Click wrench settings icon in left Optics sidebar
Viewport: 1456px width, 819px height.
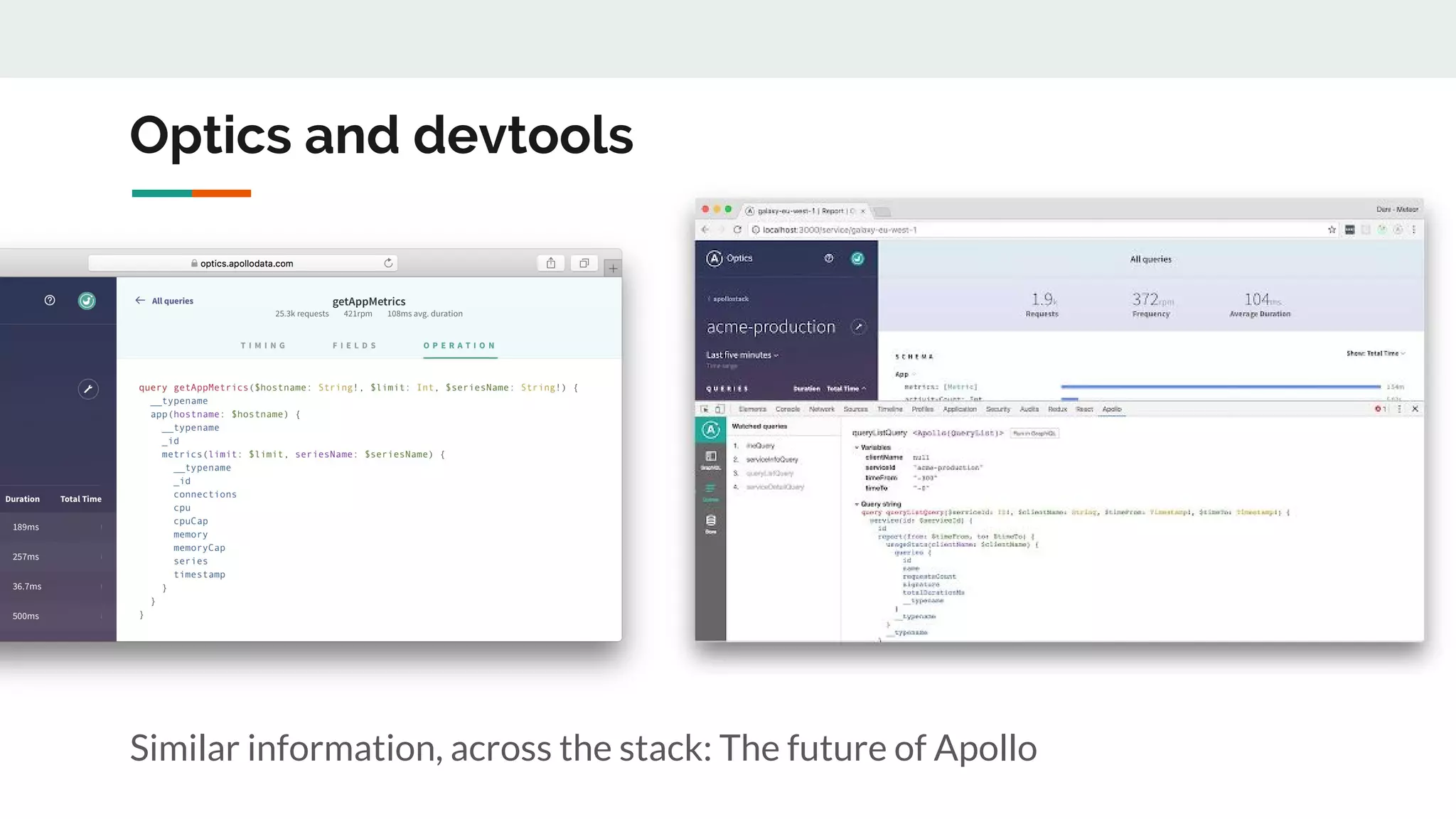[x=88, y=389]
